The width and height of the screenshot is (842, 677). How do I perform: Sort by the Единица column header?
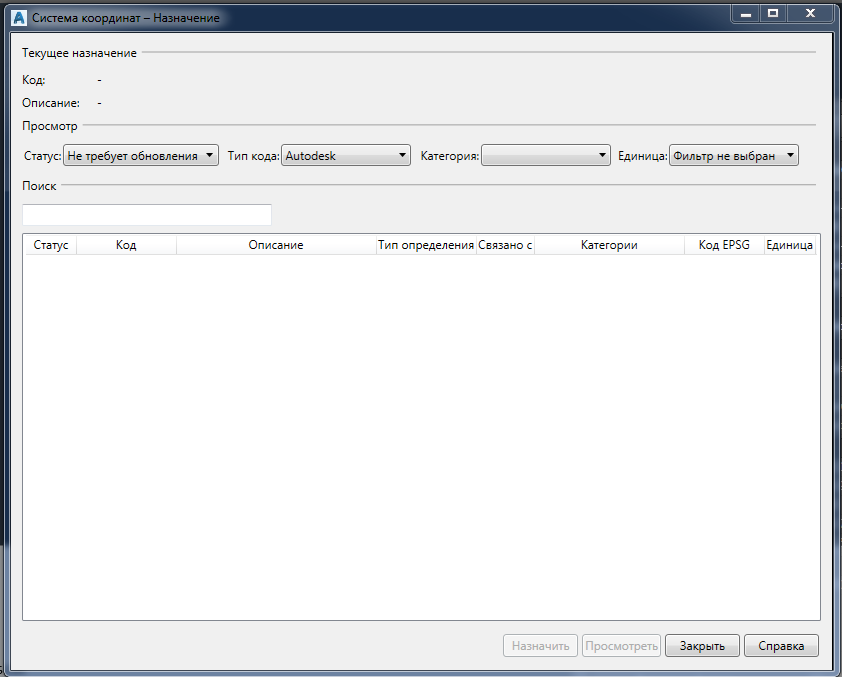(789, 245)
